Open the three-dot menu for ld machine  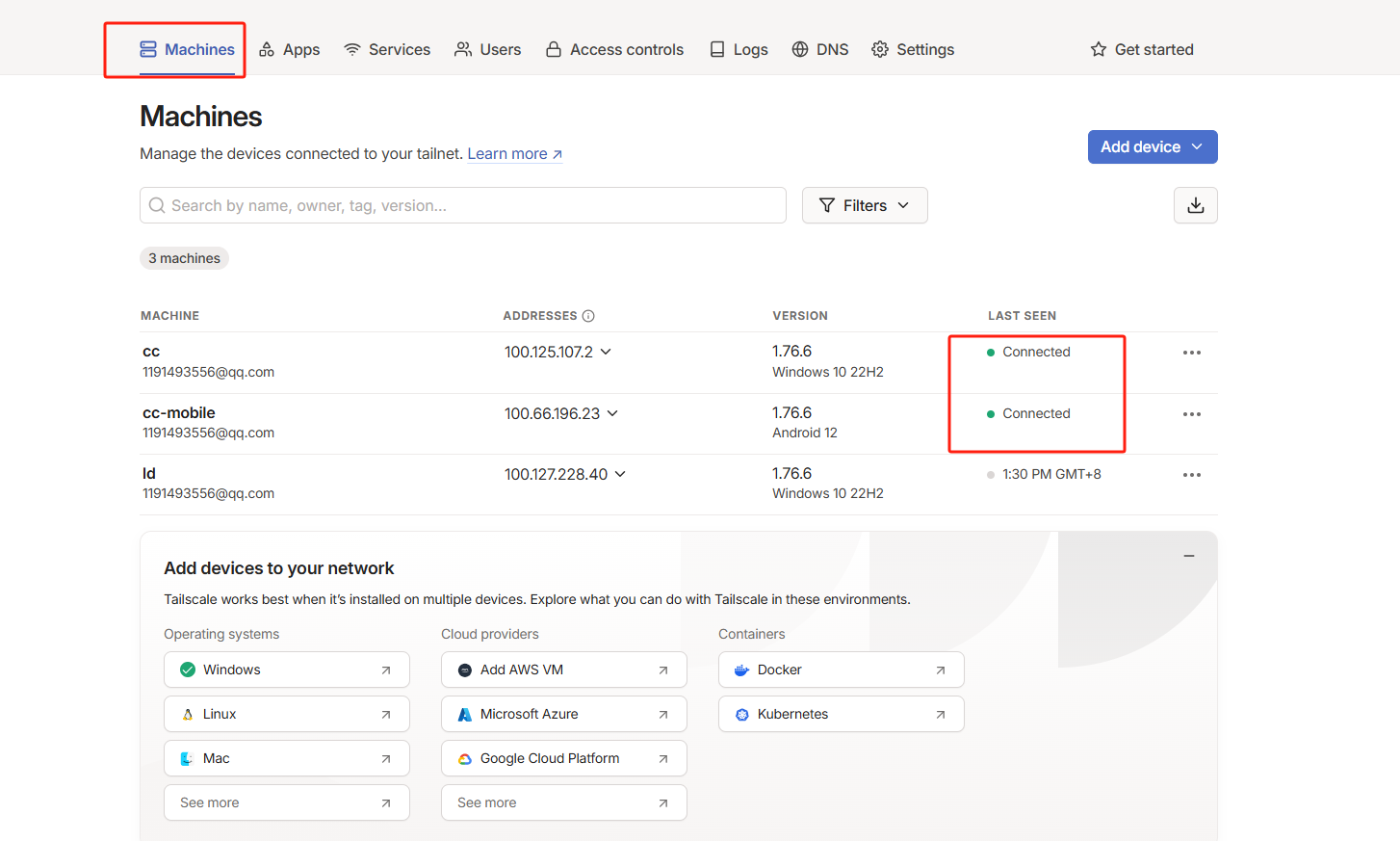tap(1191, 475)
